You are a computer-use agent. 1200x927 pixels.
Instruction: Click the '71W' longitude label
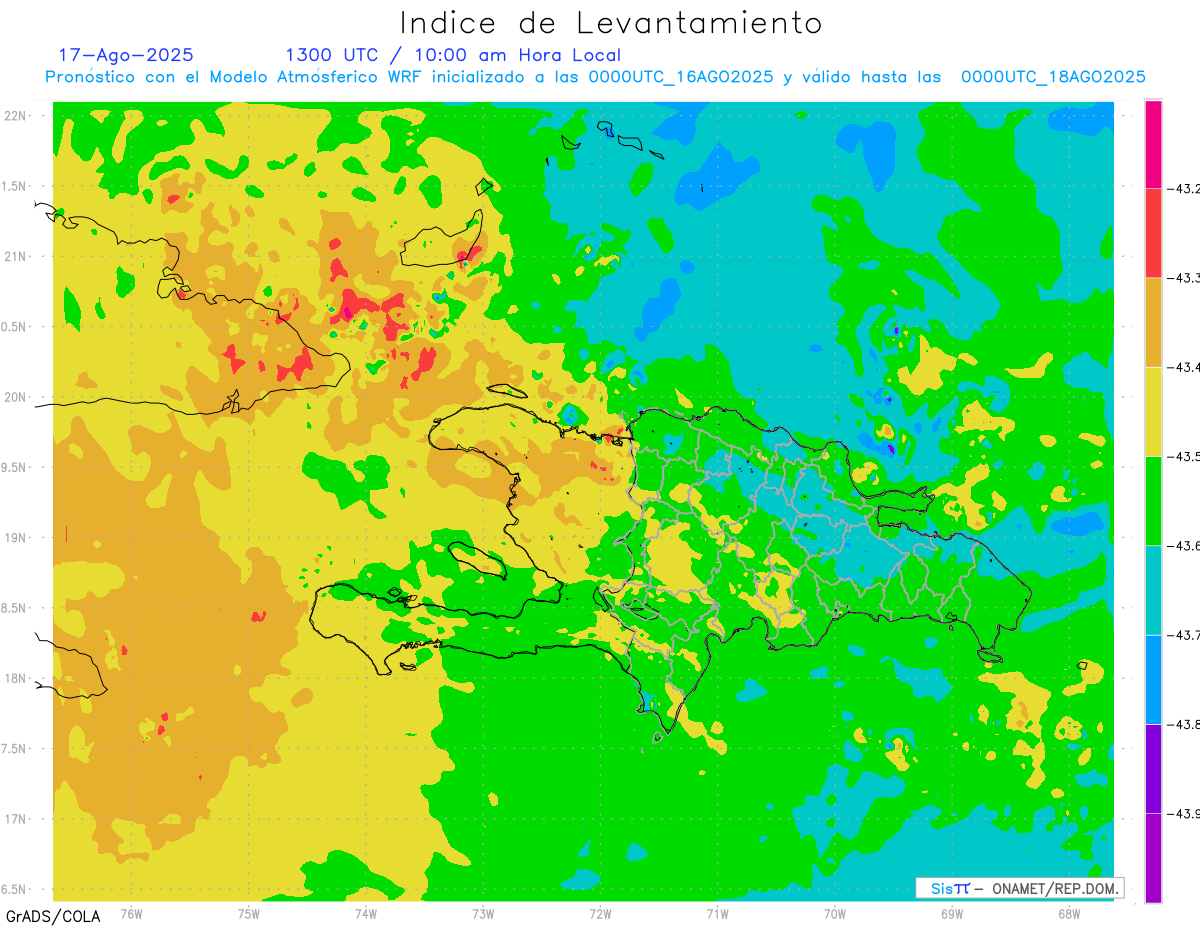pos(717,913)
